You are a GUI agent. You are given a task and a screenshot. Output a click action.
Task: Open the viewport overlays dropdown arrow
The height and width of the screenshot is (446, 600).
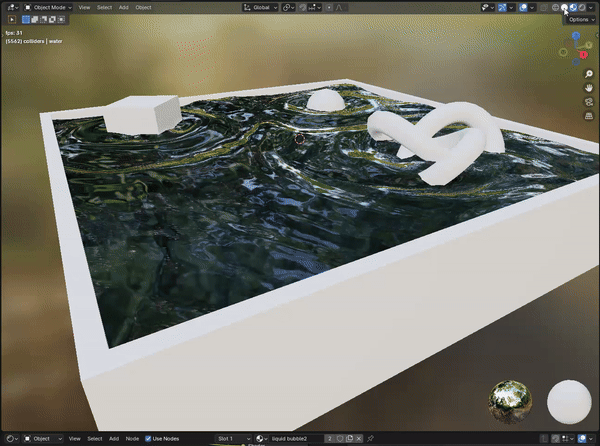pos(532,7)
